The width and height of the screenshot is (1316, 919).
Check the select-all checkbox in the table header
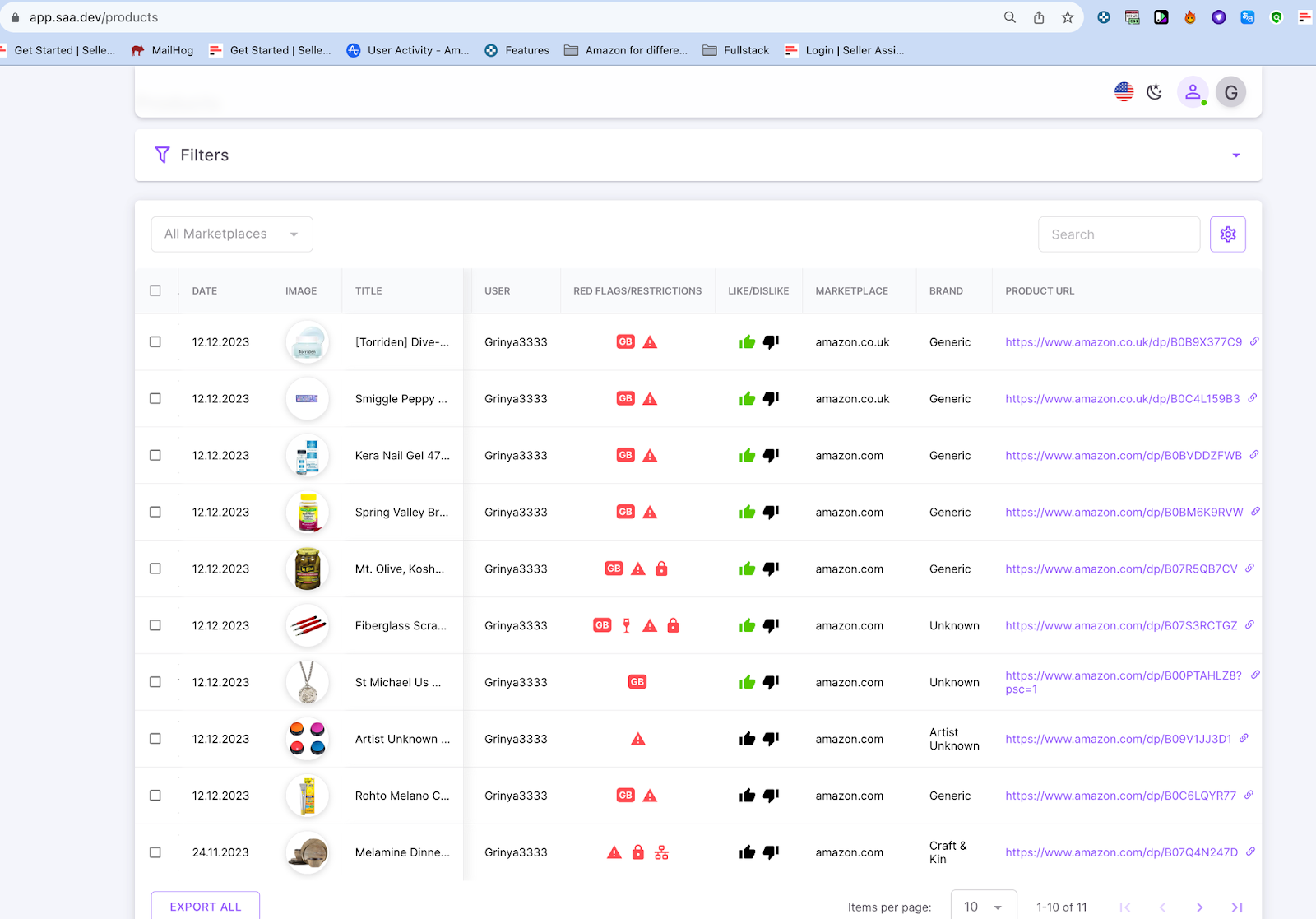click(155, 290)
